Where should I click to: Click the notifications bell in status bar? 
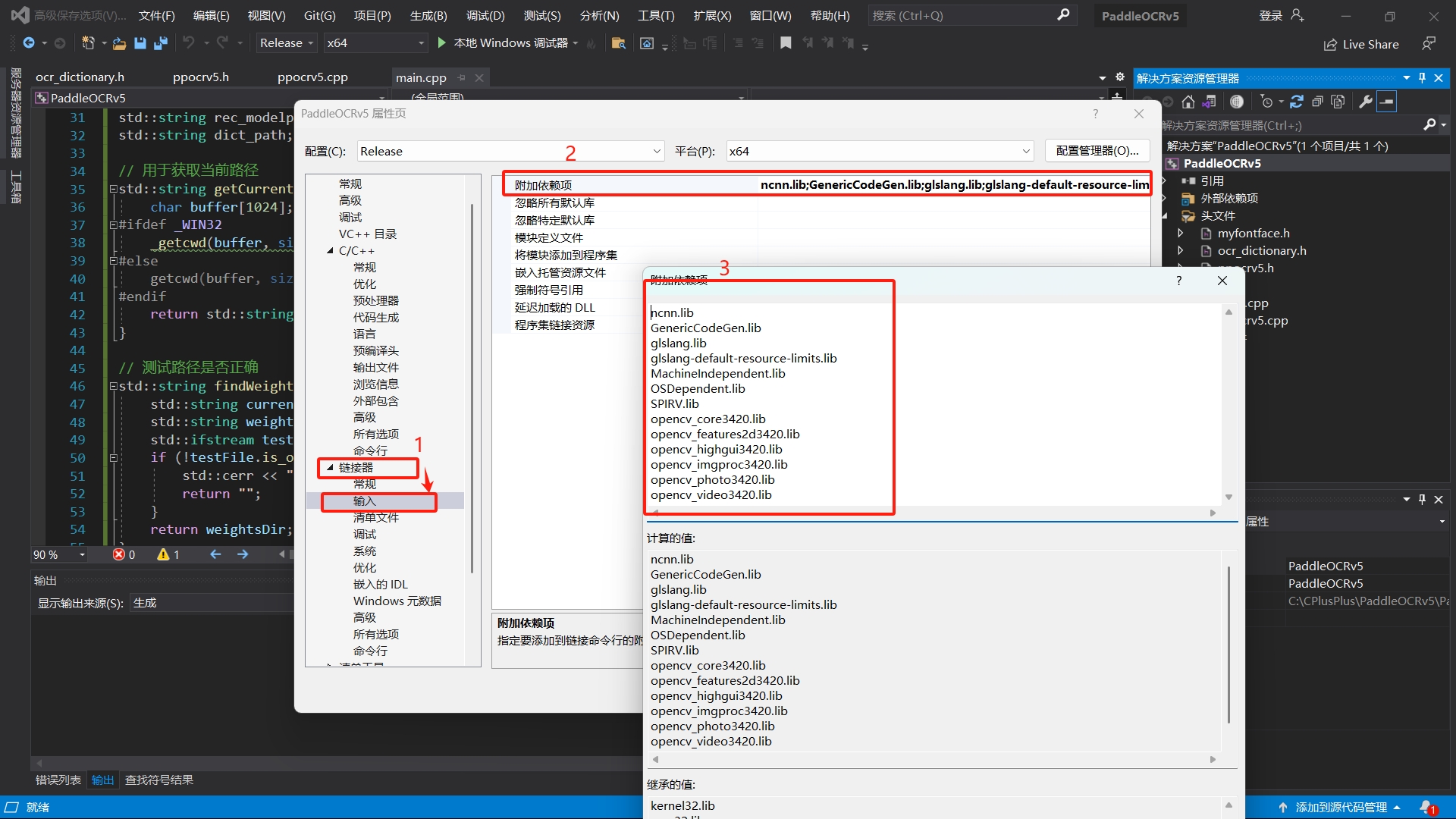[x=1427, y=807]
